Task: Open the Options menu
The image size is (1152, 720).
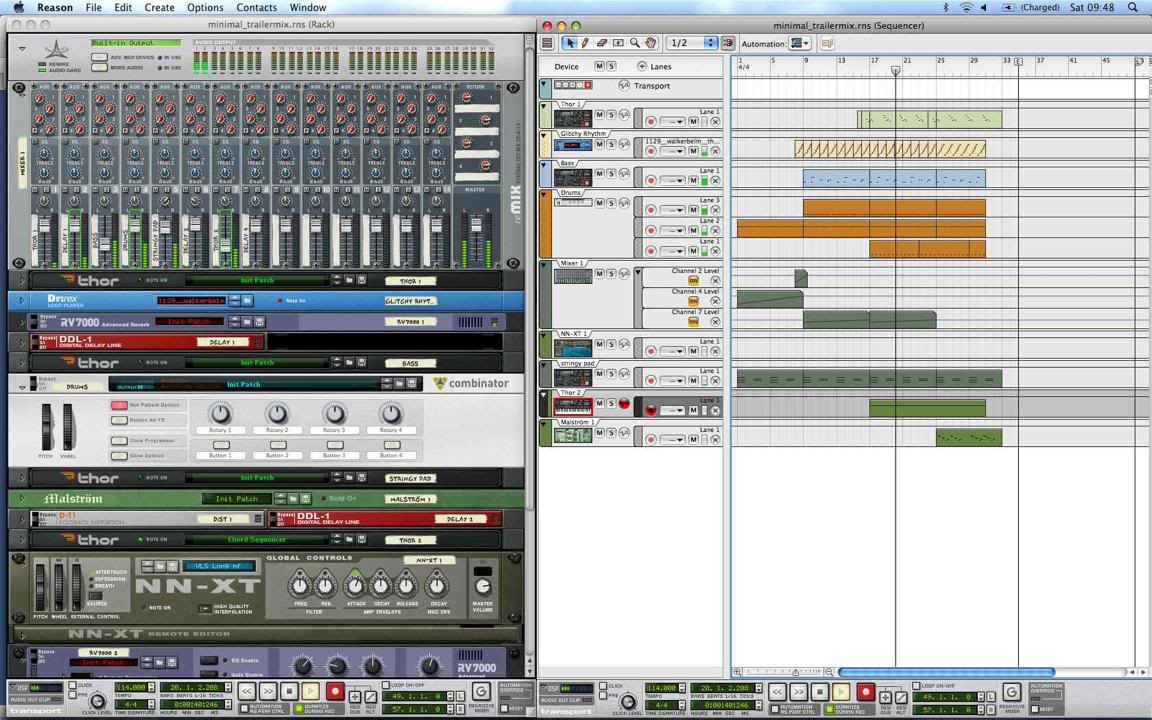Action: pyautogui.click(x=205, y=7)
